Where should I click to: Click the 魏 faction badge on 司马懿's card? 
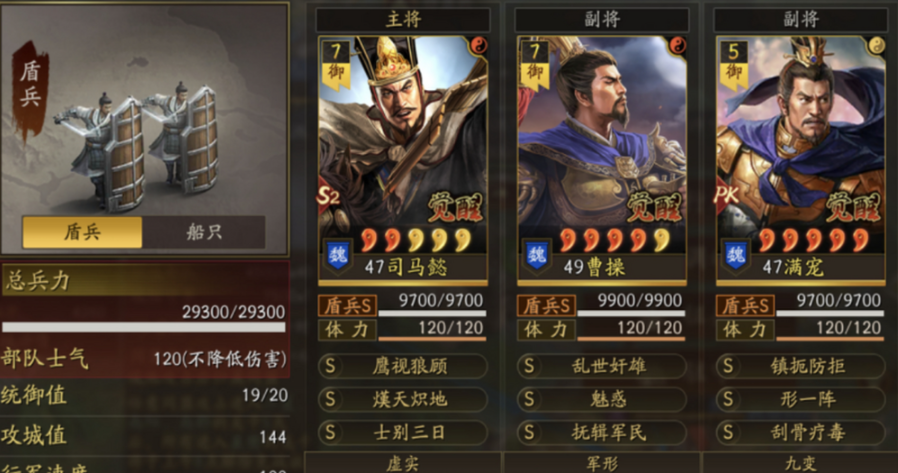pos(338,256)
